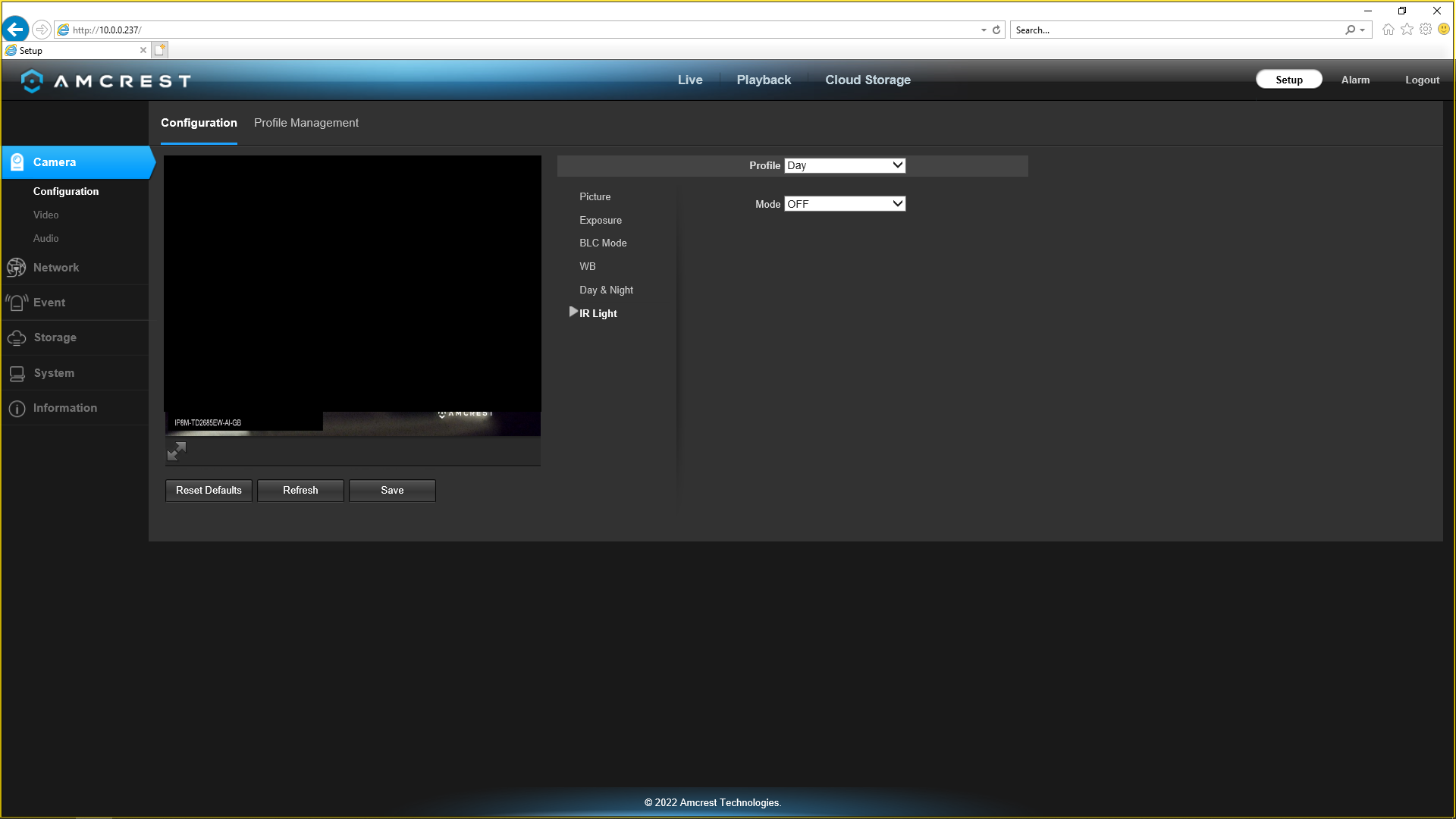
Task: Open the Video submenu item
Action: (45, 215)
